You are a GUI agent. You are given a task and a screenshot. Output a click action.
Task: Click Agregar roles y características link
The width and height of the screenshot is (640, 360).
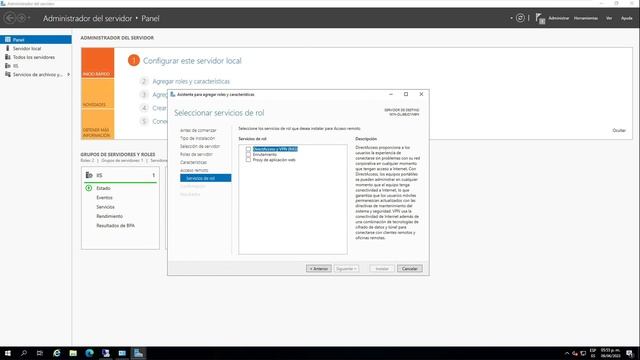(191, 81)
